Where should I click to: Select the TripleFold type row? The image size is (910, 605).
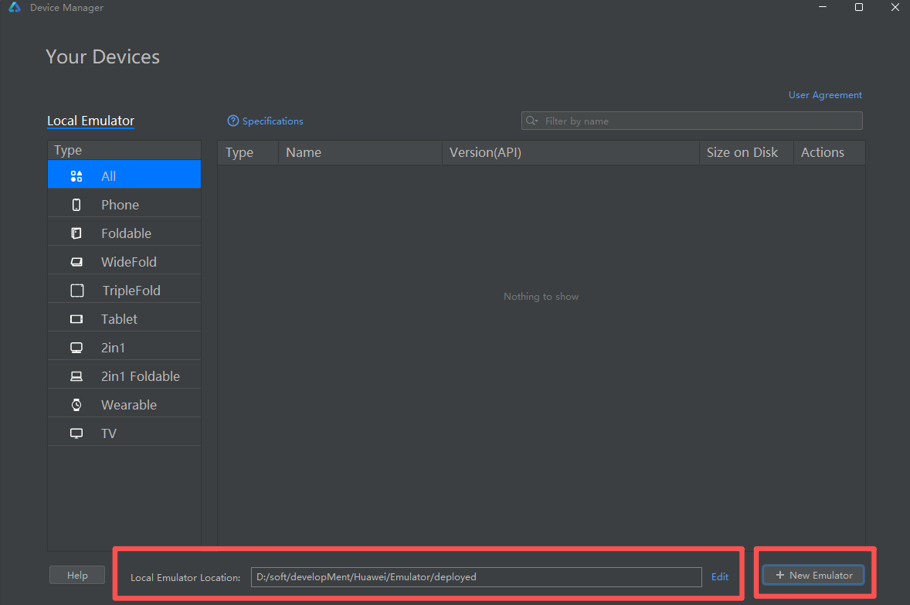pos(124,290)
